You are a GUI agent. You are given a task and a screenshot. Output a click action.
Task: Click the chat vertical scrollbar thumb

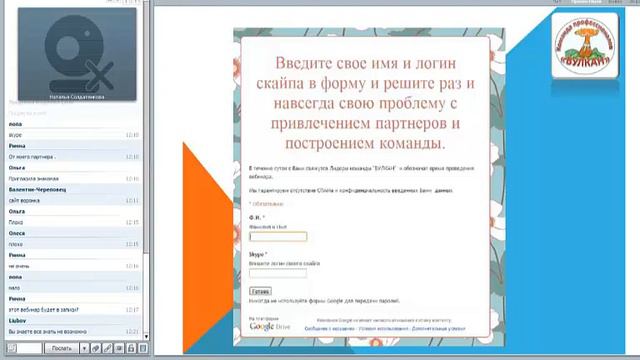[x=146, y=127]
